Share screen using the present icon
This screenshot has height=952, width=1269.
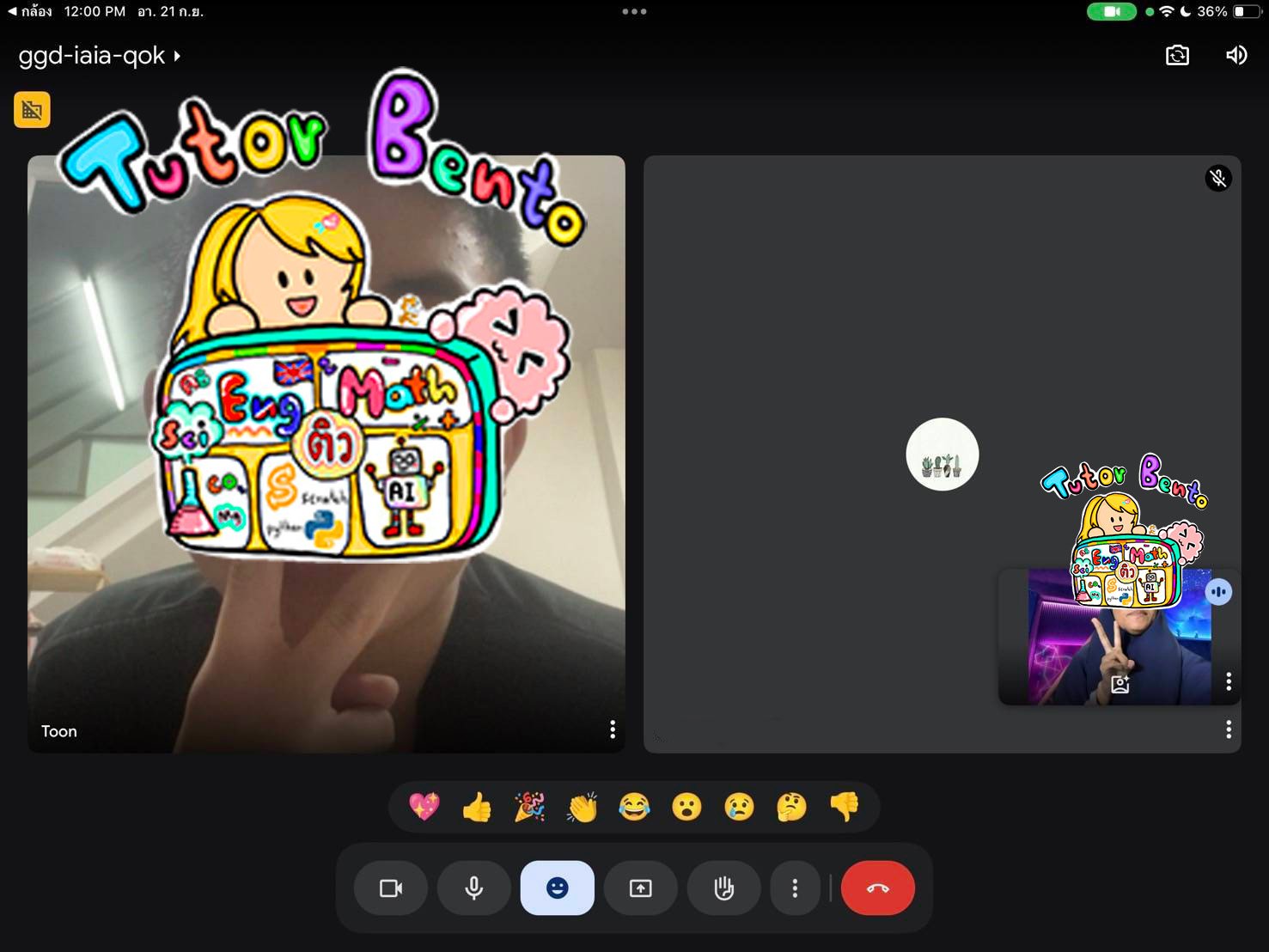(x=640, y=888)
